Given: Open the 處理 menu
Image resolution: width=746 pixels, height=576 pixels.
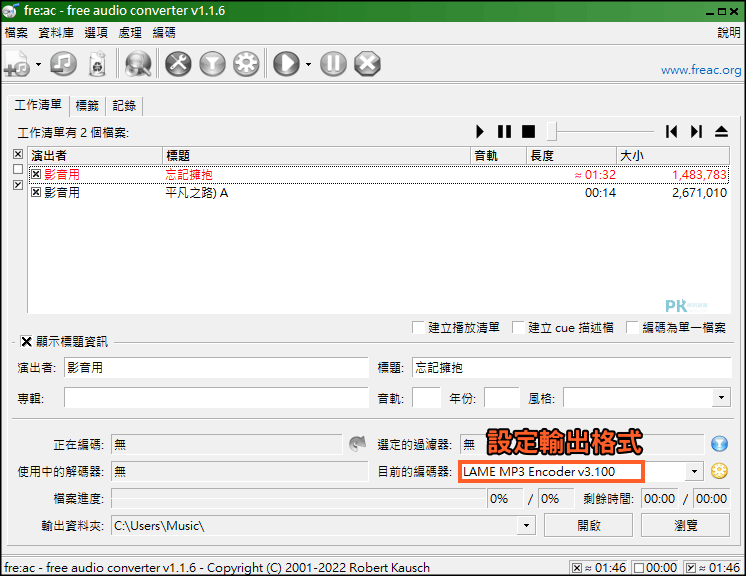Looking at the screenshot, I should coord(130,32).
